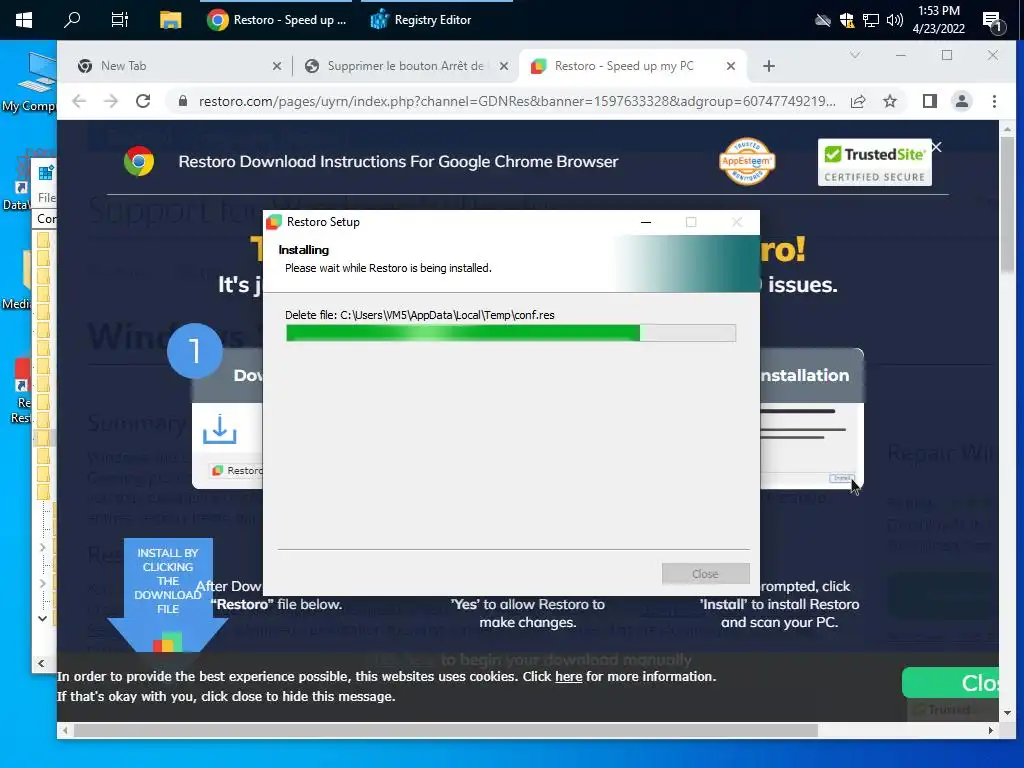This screenshot has height=768, width=1024.
Task: Share this page via Chrome share icon
Action: pyautogui.click(x=858, y=101)
